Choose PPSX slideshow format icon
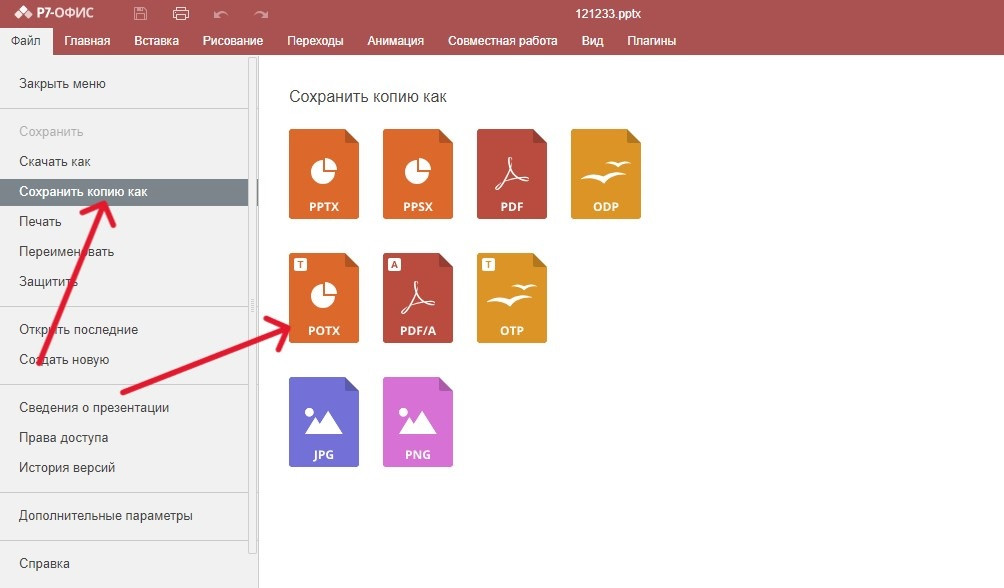This screenshot has width=1004, height=588. [x=417, y=174]
